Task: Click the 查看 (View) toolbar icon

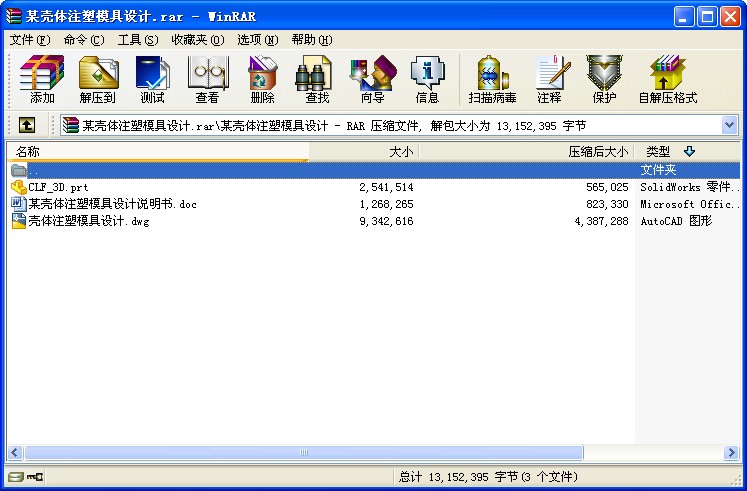Action: 207,79
